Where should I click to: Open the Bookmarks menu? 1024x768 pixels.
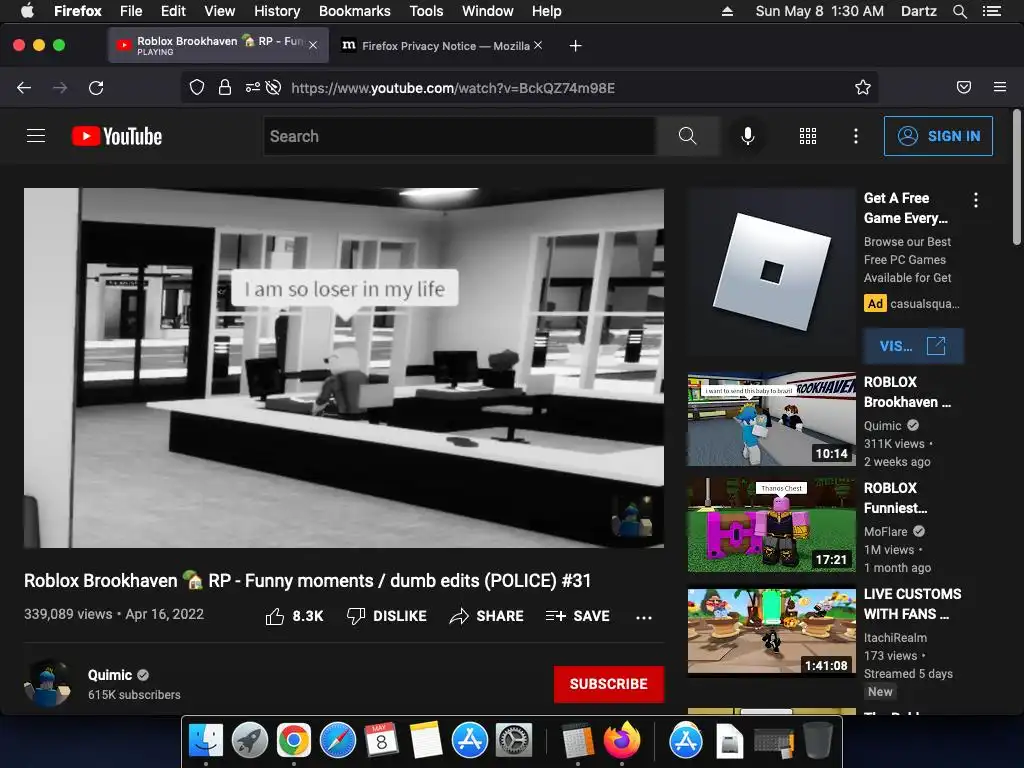pos(355,11)
